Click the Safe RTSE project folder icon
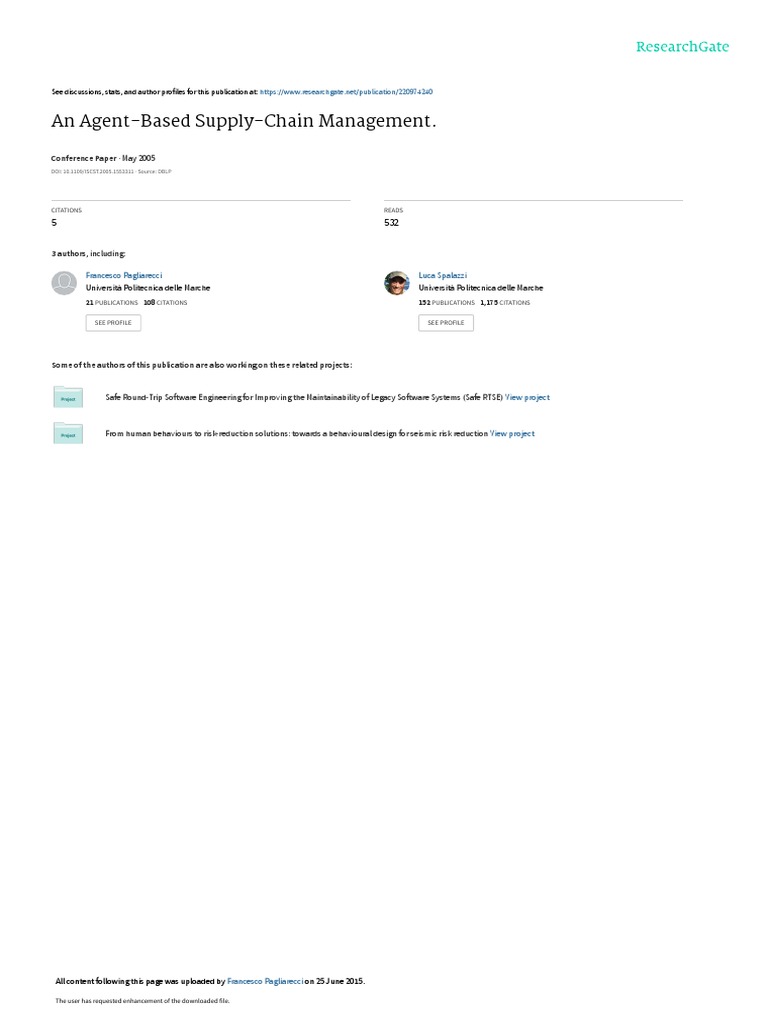The height and width of the screenshot is (1024, 768). click(68, 397)
